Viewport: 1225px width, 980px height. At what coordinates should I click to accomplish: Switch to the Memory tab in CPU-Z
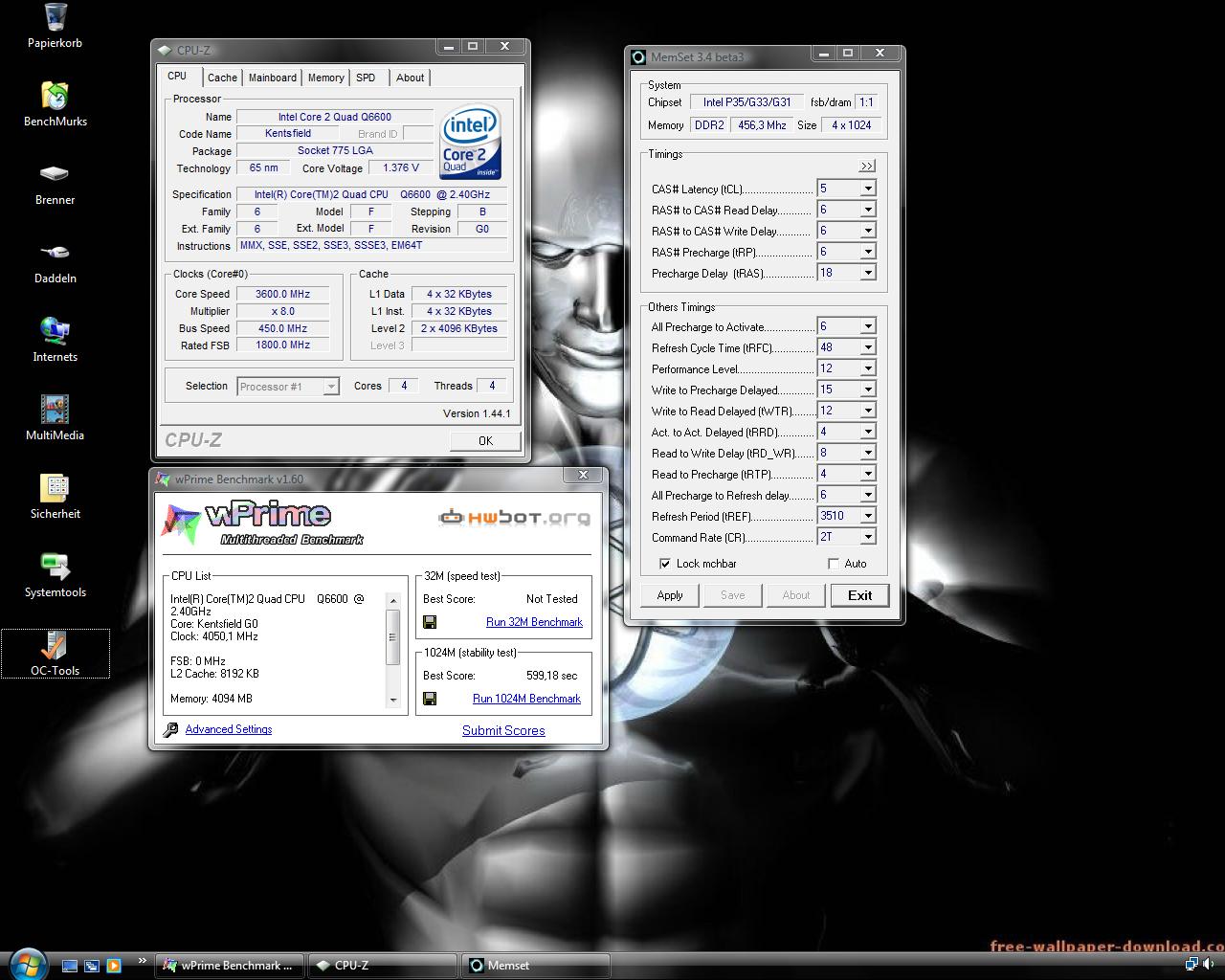326,78
